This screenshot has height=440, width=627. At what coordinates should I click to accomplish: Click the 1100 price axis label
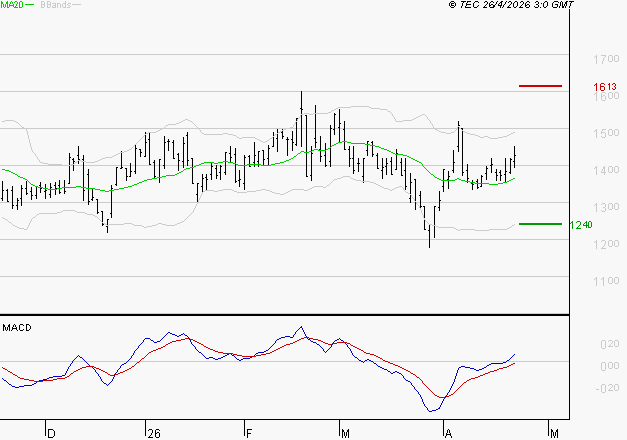pos(607,281)
